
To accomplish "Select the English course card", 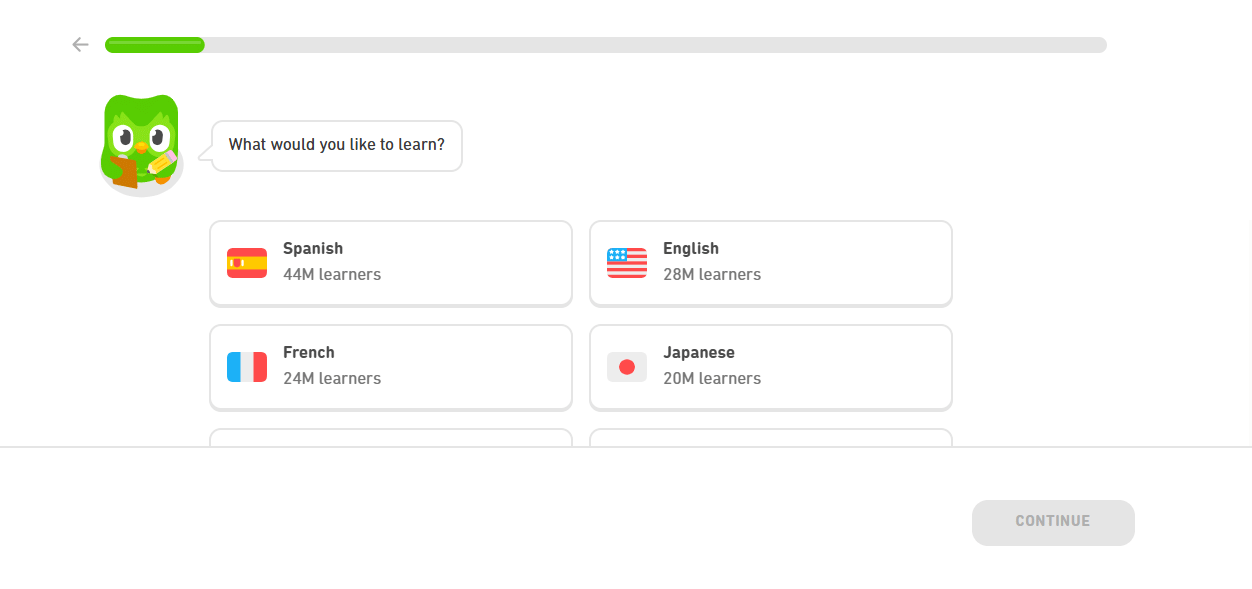I will click(x=770, y=262).
